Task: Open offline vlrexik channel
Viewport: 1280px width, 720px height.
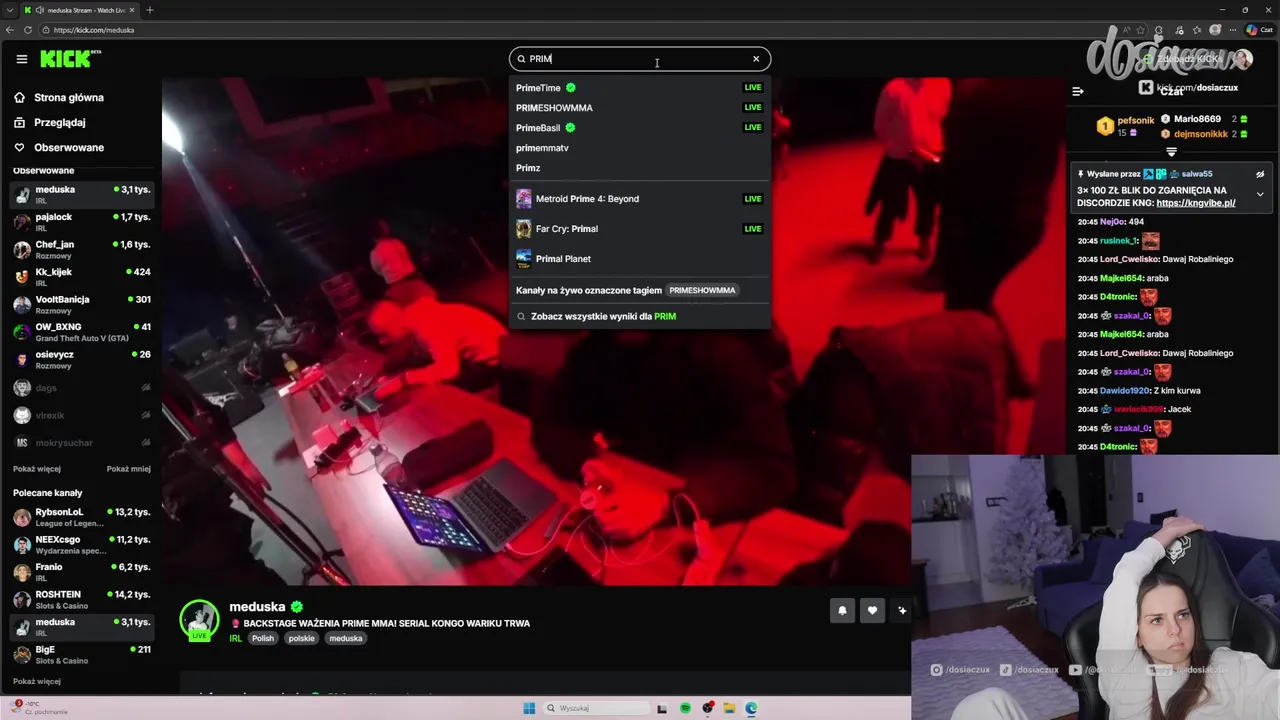Action: click(x=82, y=415)
